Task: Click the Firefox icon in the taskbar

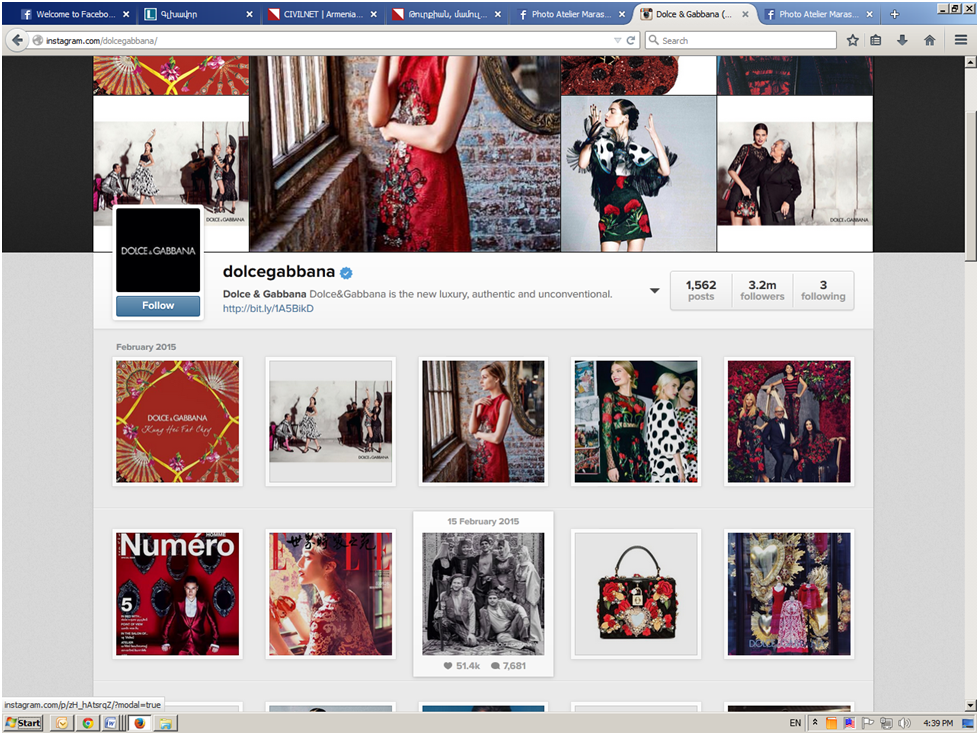Action: [x=139, y=722]
